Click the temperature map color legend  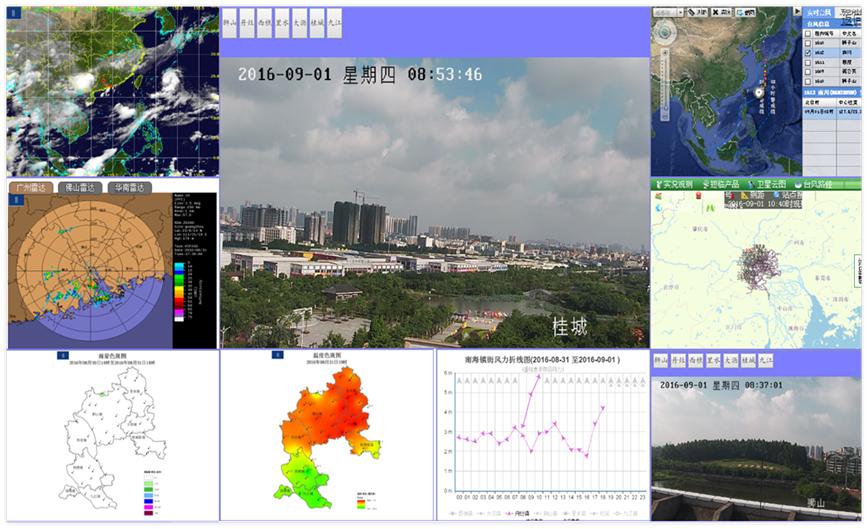click(x=365, y=500)
